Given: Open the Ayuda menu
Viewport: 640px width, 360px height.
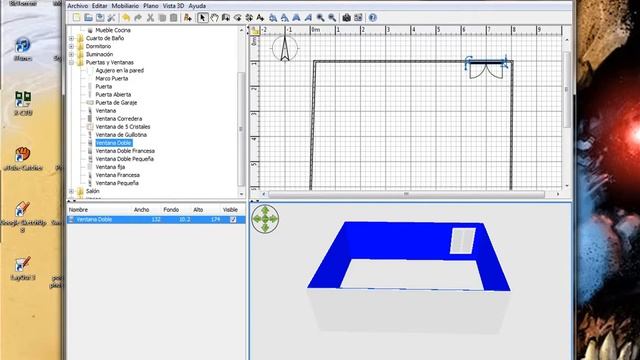Looking at the screenshot, I should click(x=197, y=6).
